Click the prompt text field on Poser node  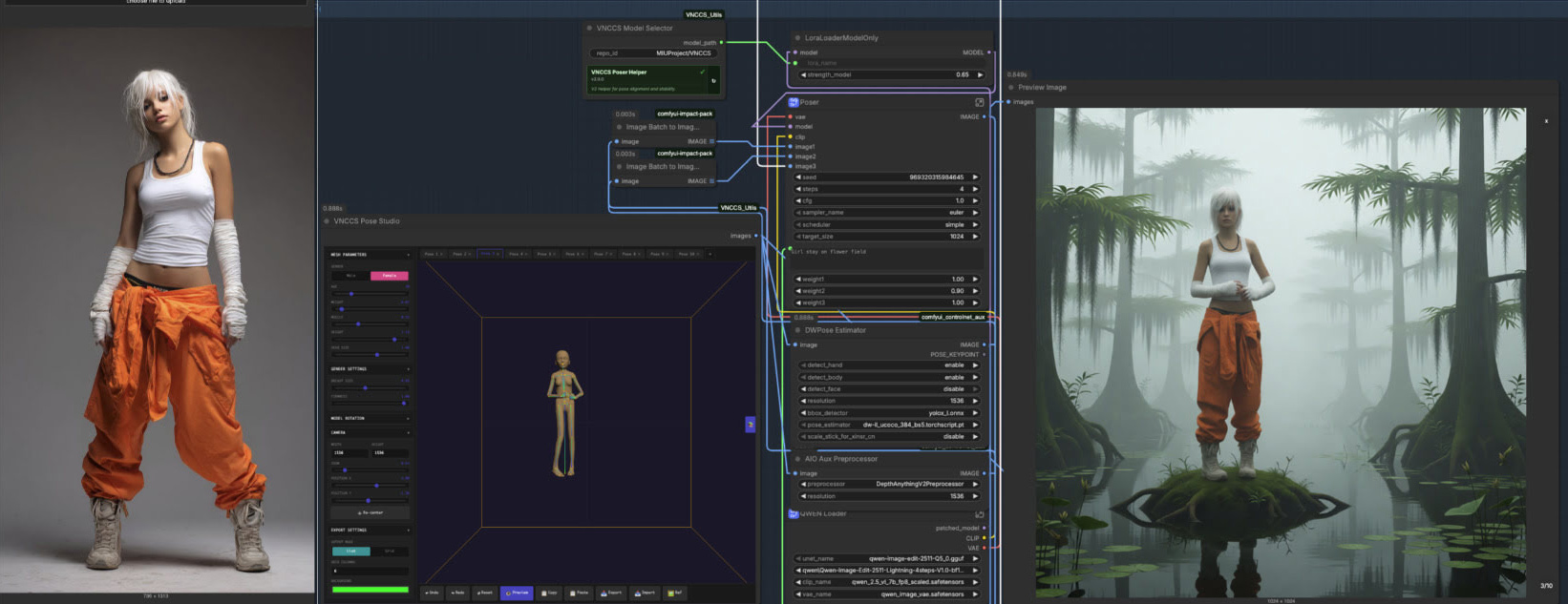click(885, 258)
